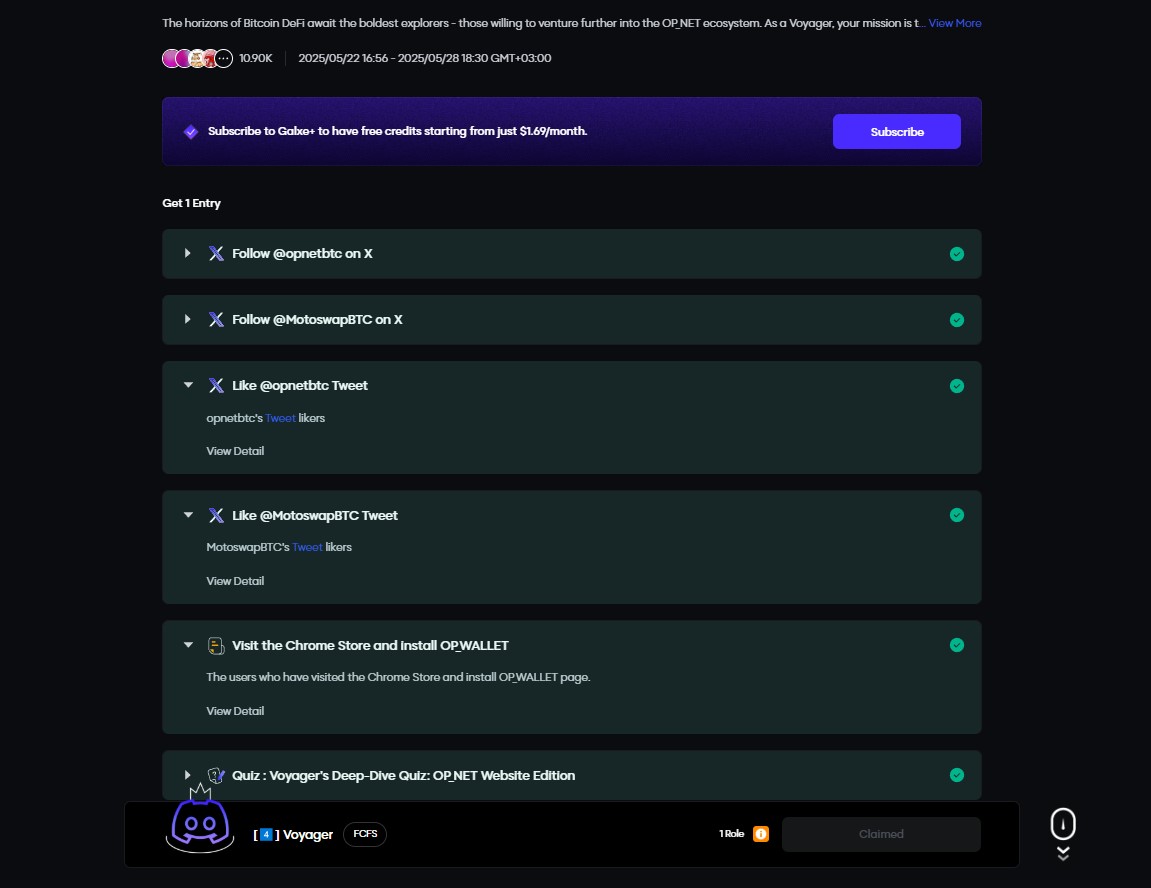Viewport: 1151px width, 888px height.
Task: Collapse the Like @opnetbtc Tweet task
Action: 187,385
